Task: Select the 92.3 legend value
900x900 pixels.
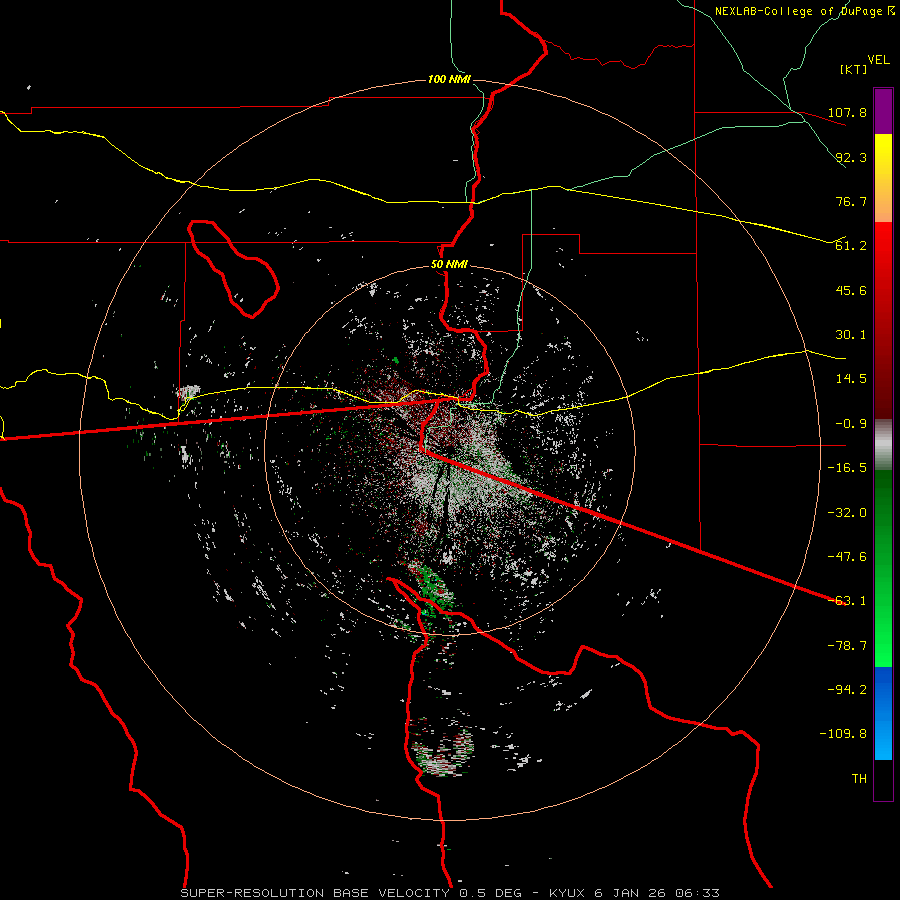Action: (852, 157)
